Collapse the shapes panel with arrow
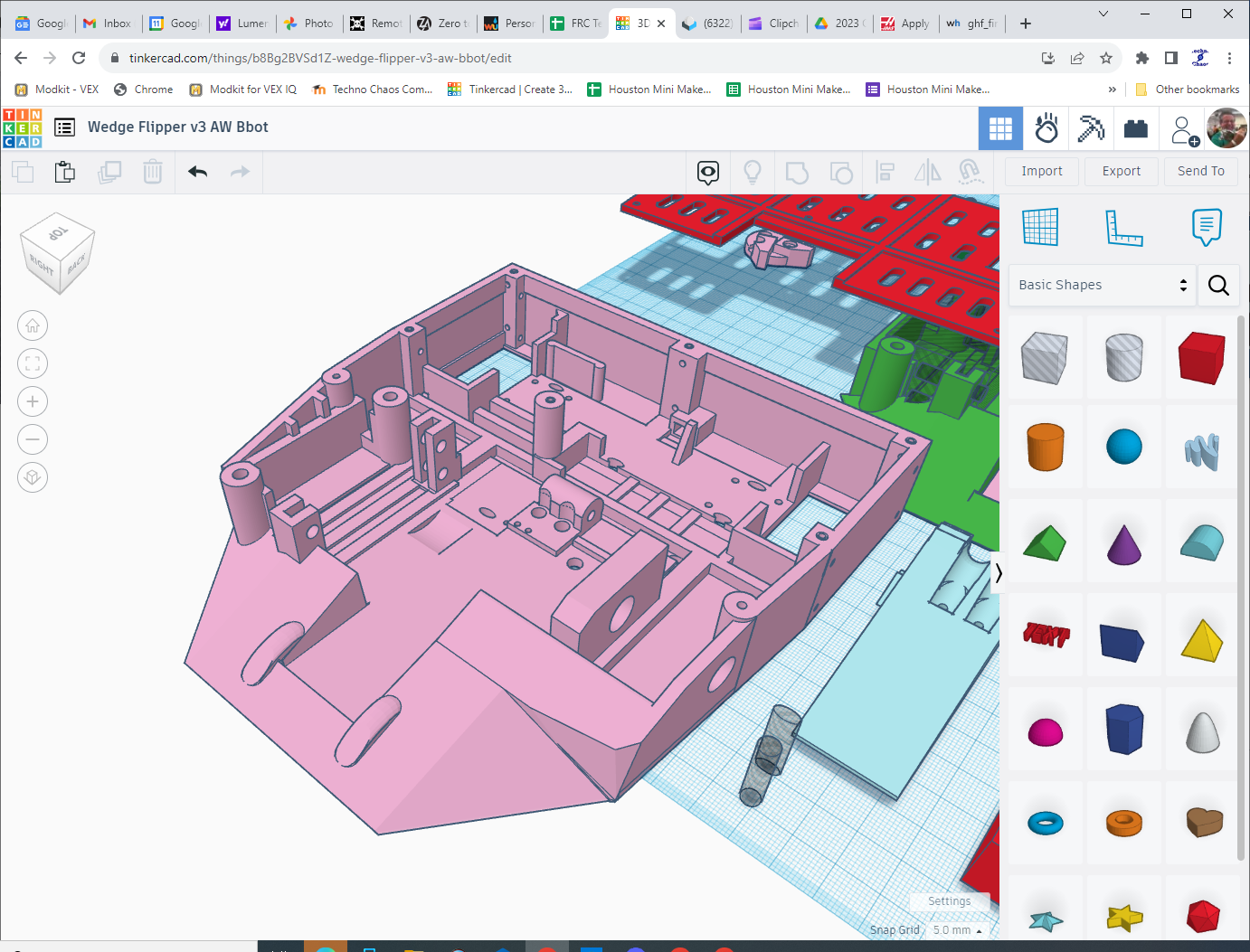 (999, 572)
